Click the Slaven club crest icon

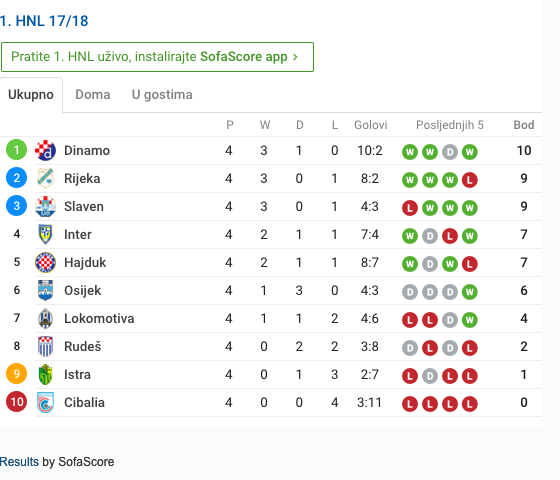tap(45, 206)
